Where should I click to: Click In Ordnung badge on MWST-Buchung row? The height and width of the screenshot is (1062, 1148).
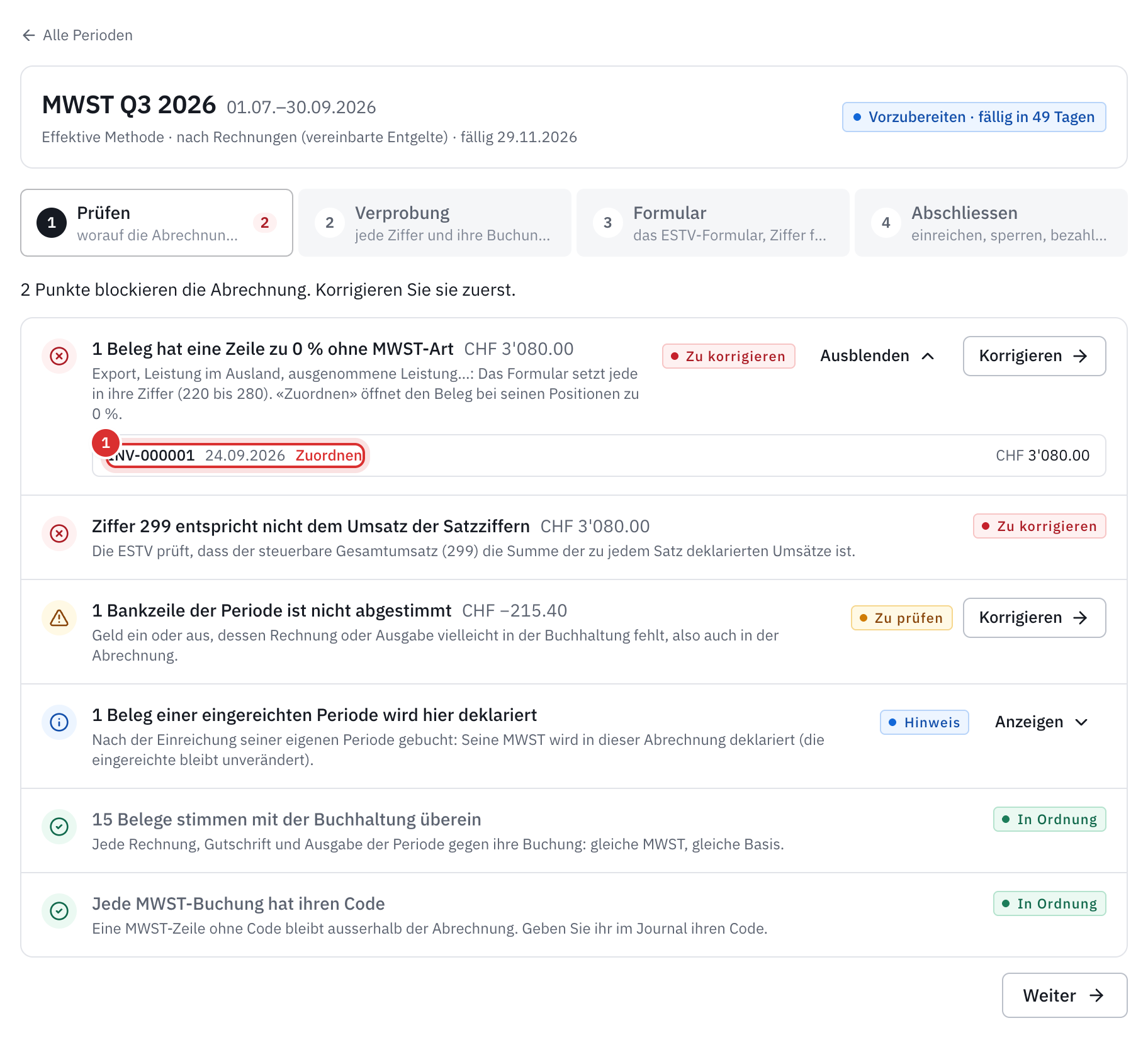pyautogui.click(x=1049, y=903)
